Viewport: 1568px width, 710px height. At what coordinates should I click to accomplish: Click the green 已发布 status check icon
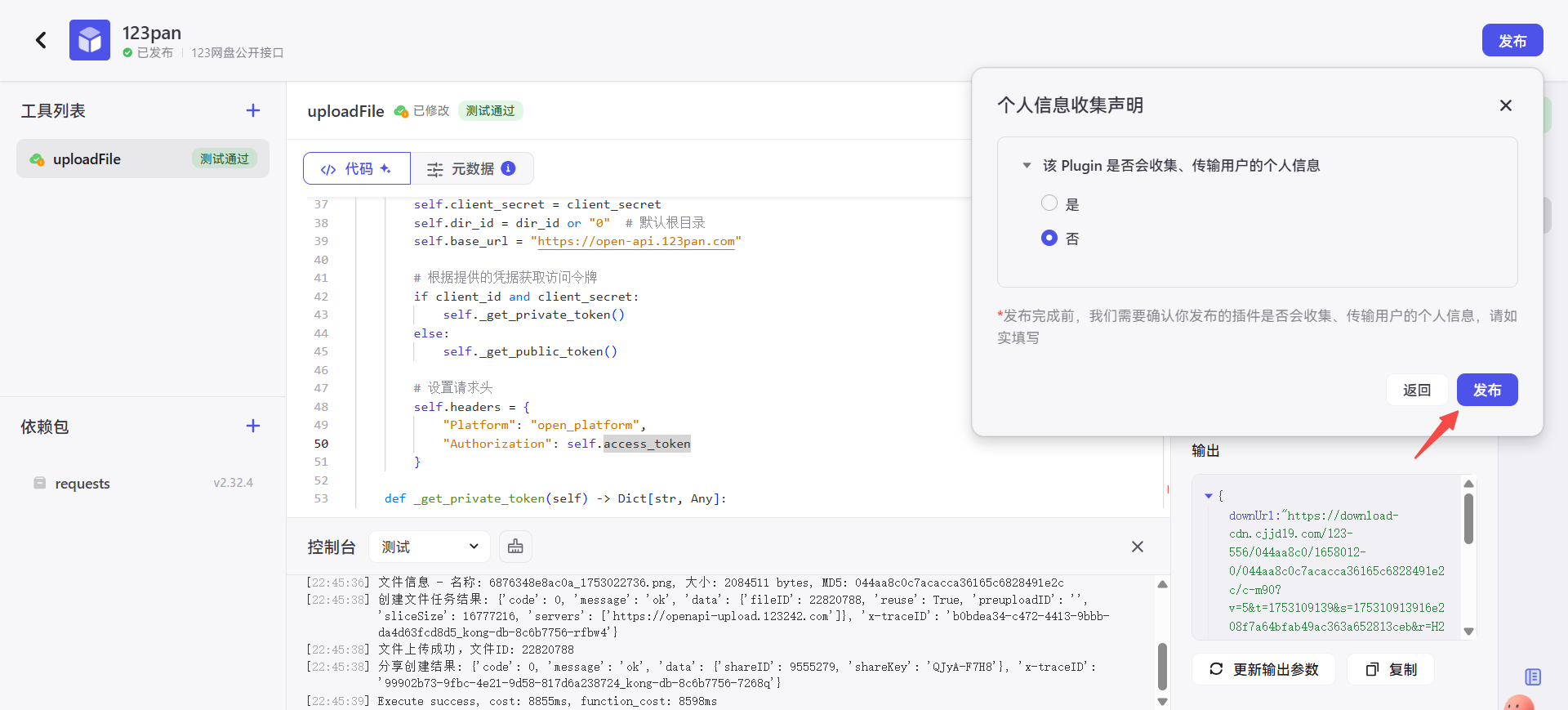pos(127,52)
